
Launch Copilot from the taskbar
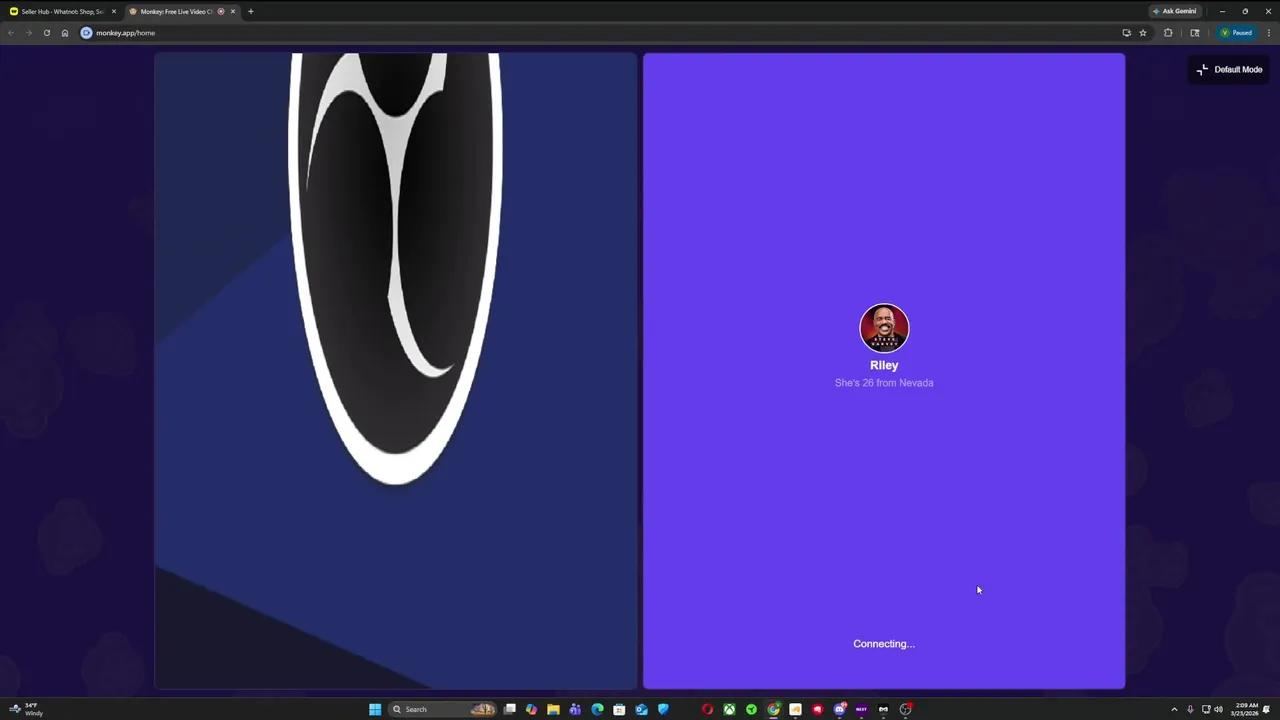[531, 709]
